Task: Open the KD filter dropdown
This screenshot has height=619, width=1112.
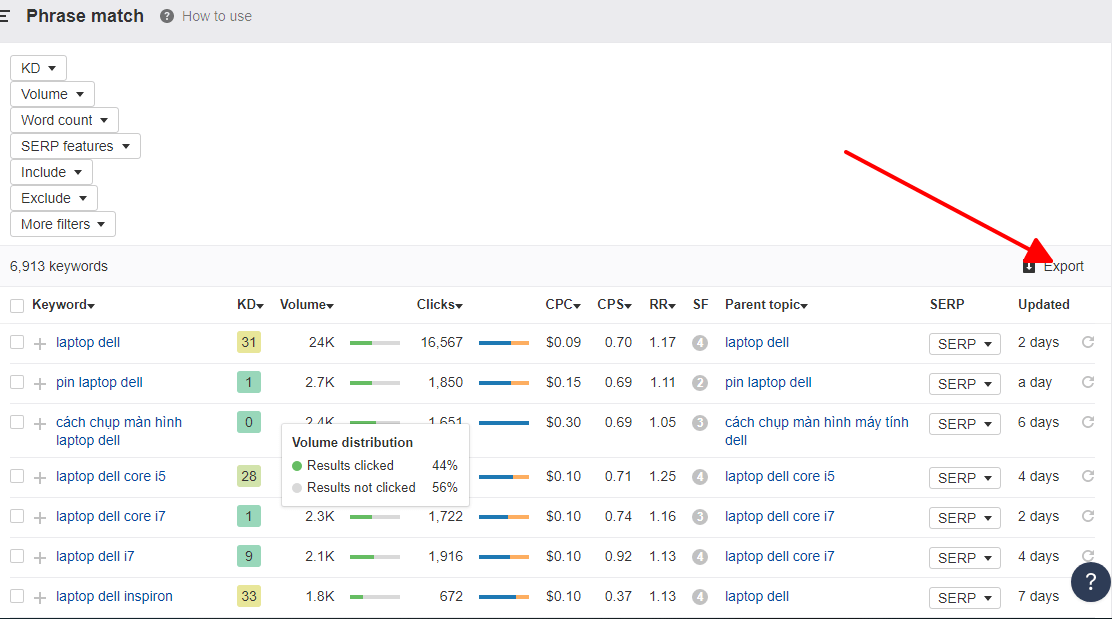Action: click(x=38, y=68)
